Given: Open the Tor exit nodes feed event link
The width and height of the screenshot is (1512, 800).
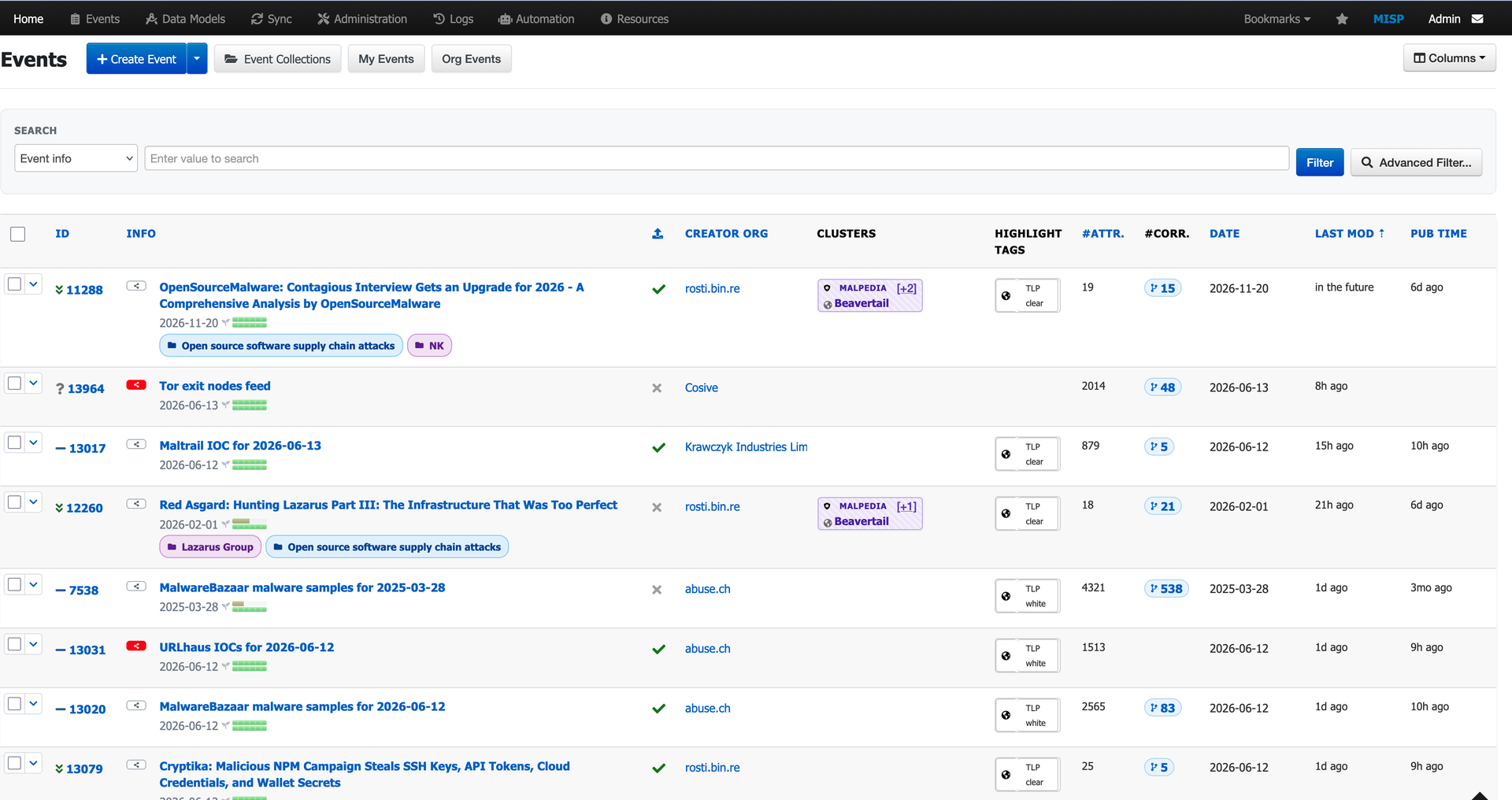Looking at the screenshot, I should [x=215, y=386].
